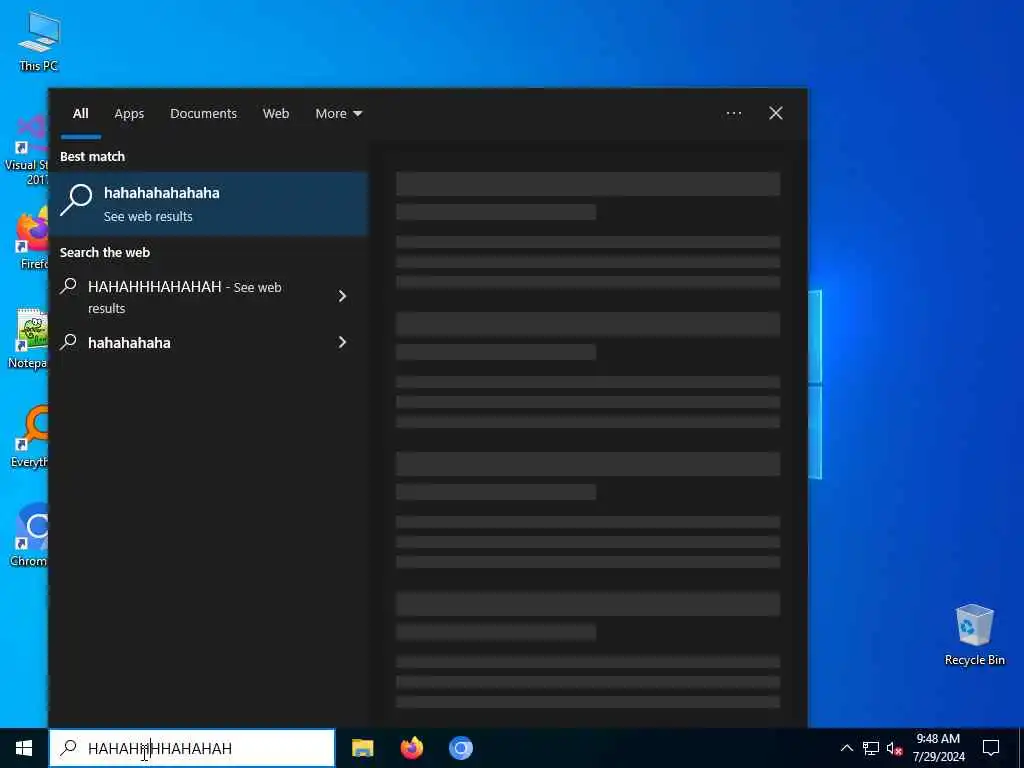
Task: Switch to the Documents search tab
Action: (203, 114)
